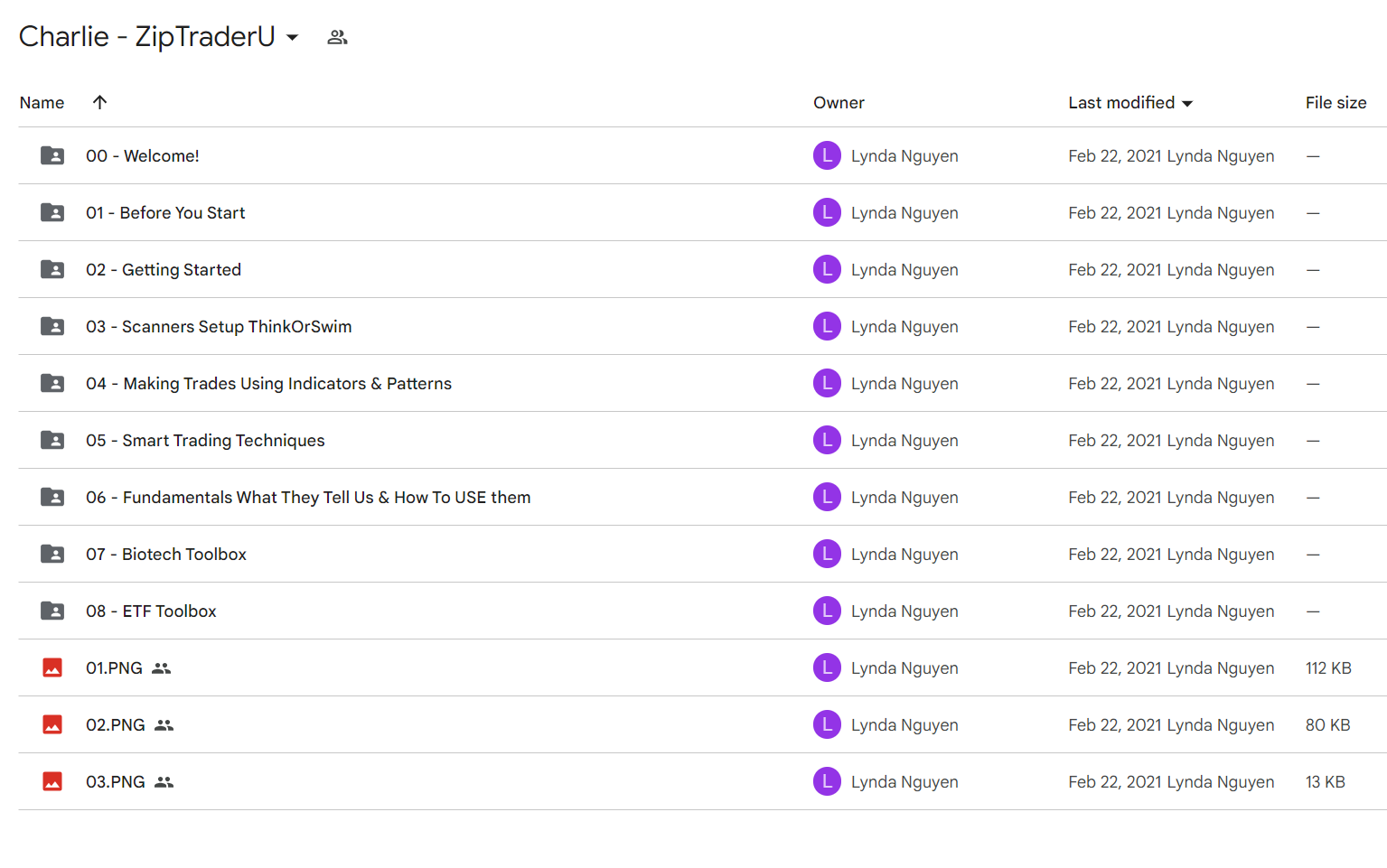Open the "01 - Before You Start" folder name
1387x868 pixels.
[165, 213]
